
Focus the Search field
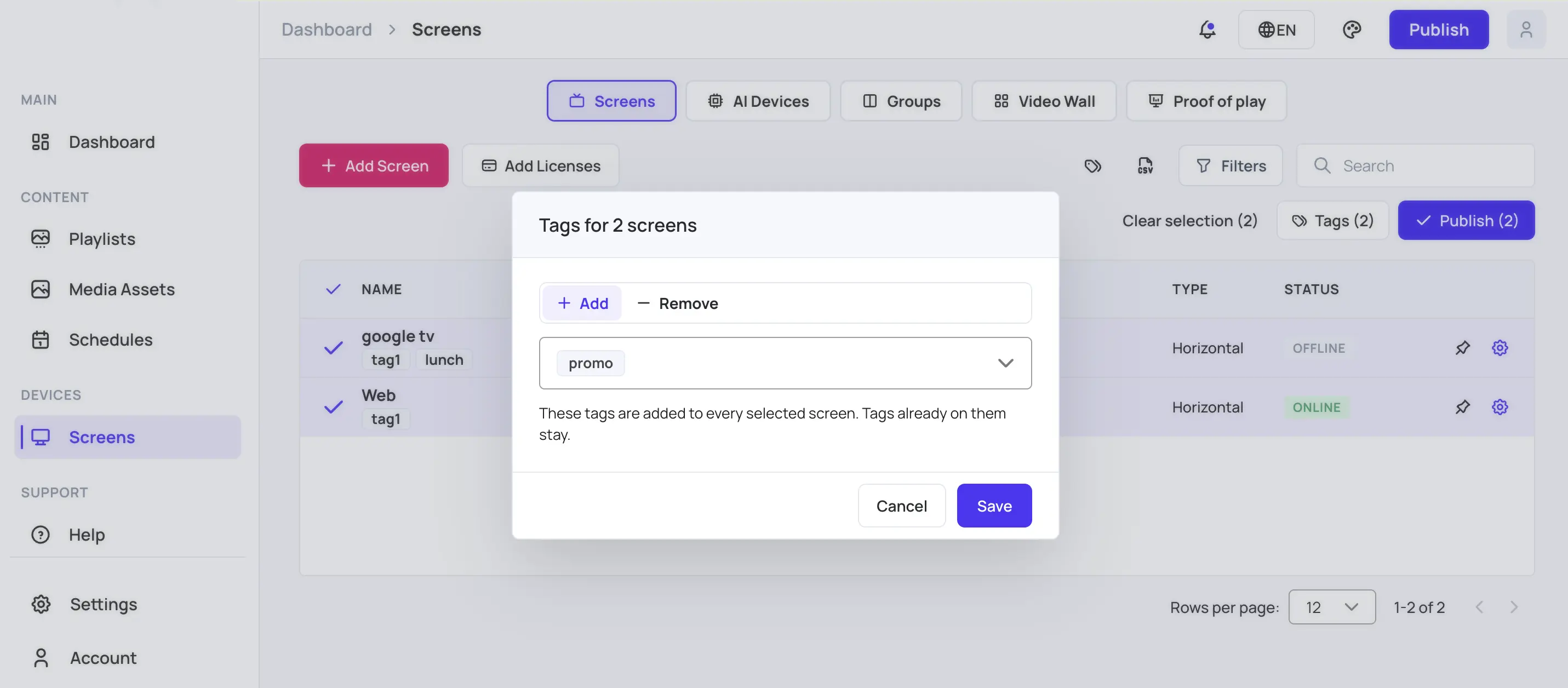[1415, 165]
